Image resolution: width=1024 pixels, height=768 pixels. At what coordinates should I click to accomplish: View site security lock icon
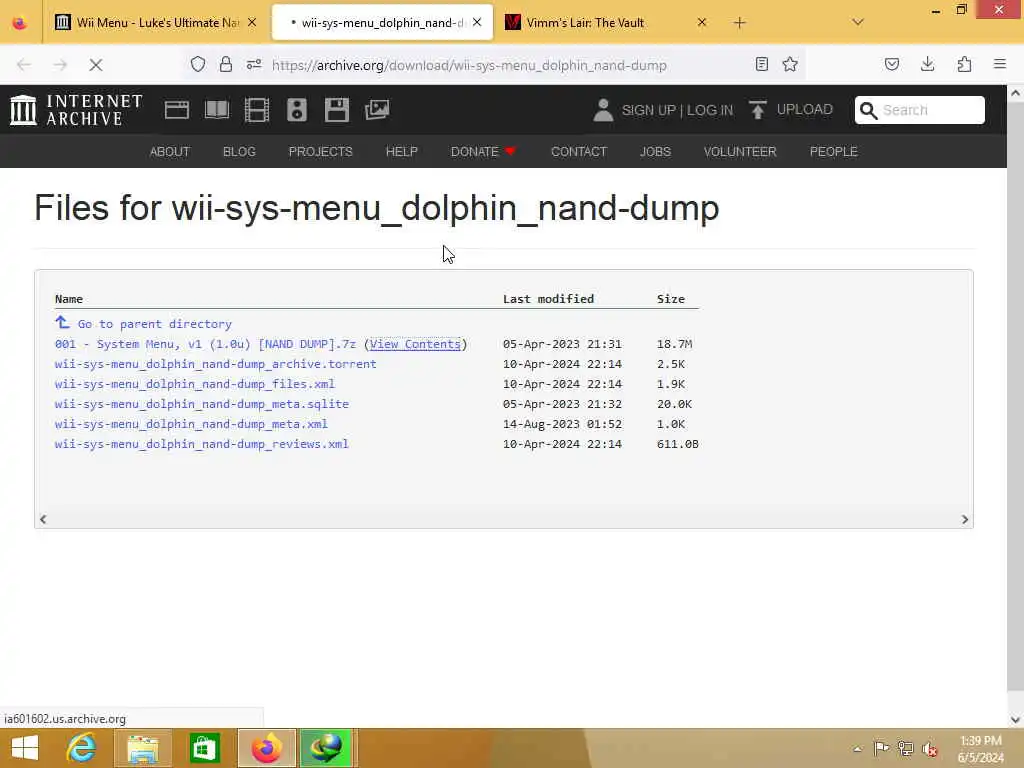click(225, 64)
